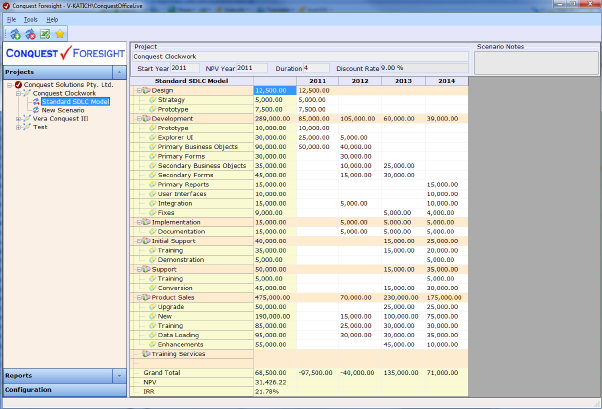Viewport: 602px width, 409px height.
Task: Click the Development total 289,000.00 cell
Action: (x=275, y=119)
